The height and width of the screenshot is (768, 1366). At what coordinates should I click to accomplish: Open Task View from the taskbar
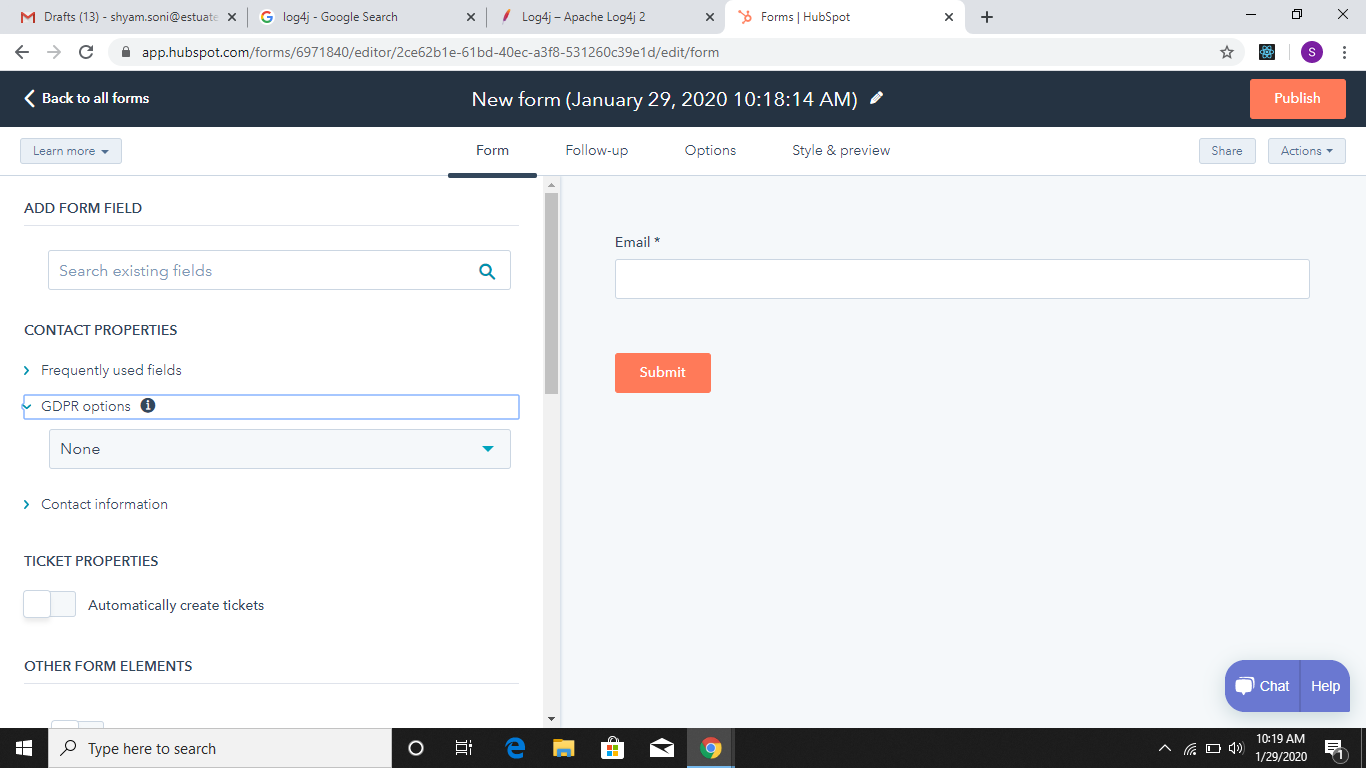pyautogui.click(x=464, y=748)
